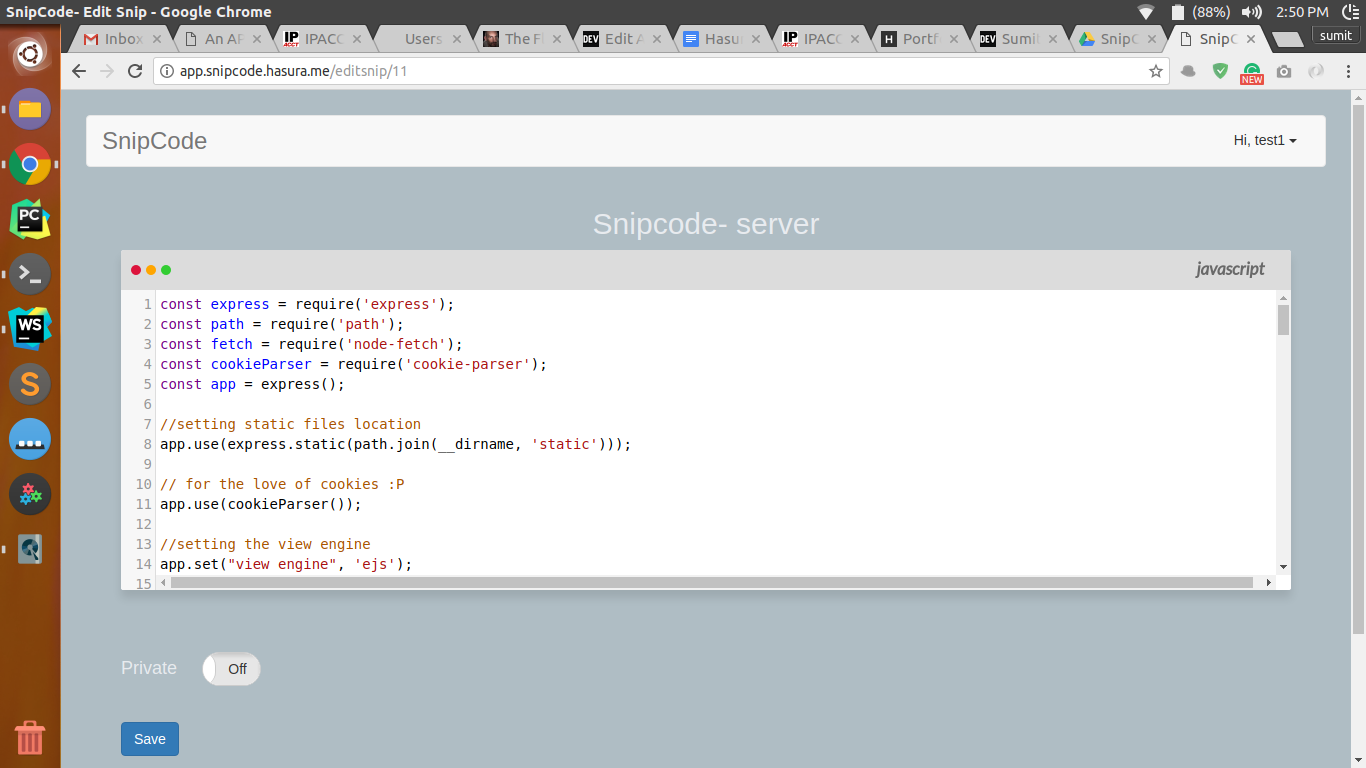Open a new browser tab
Image resolution: width=1366 pixels, height=768 pixels.
pyautogui.click(x=1287, y=39)
